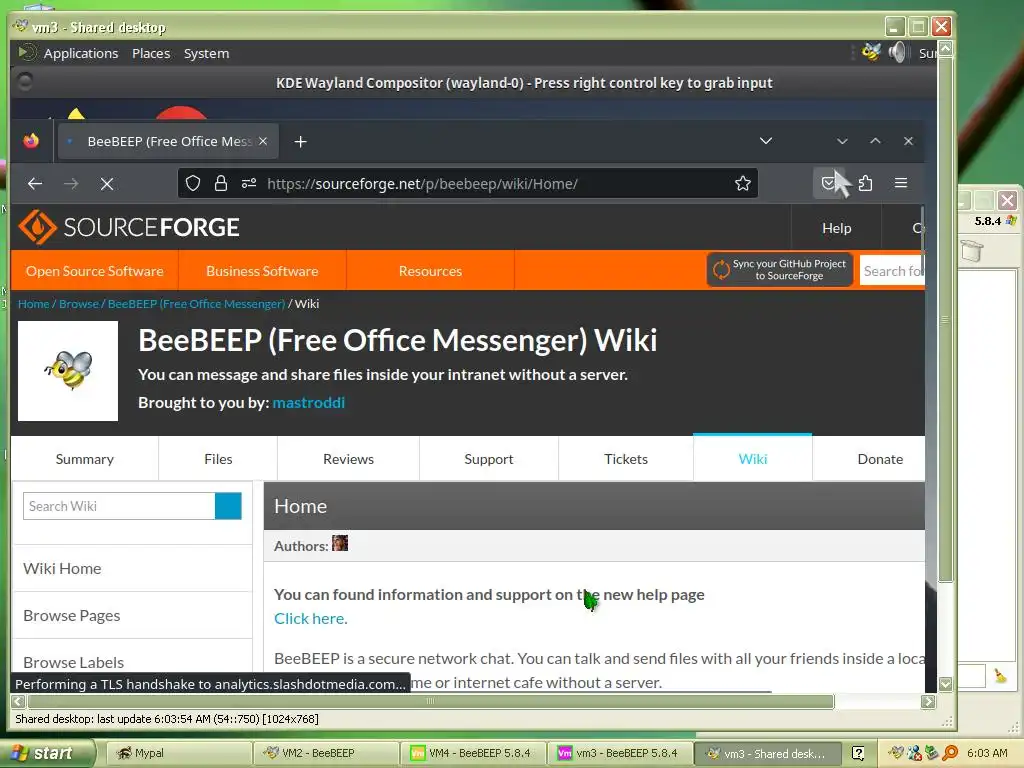
Task: Click the trash bin icon in the background window
Action: (x=972, y=250)
